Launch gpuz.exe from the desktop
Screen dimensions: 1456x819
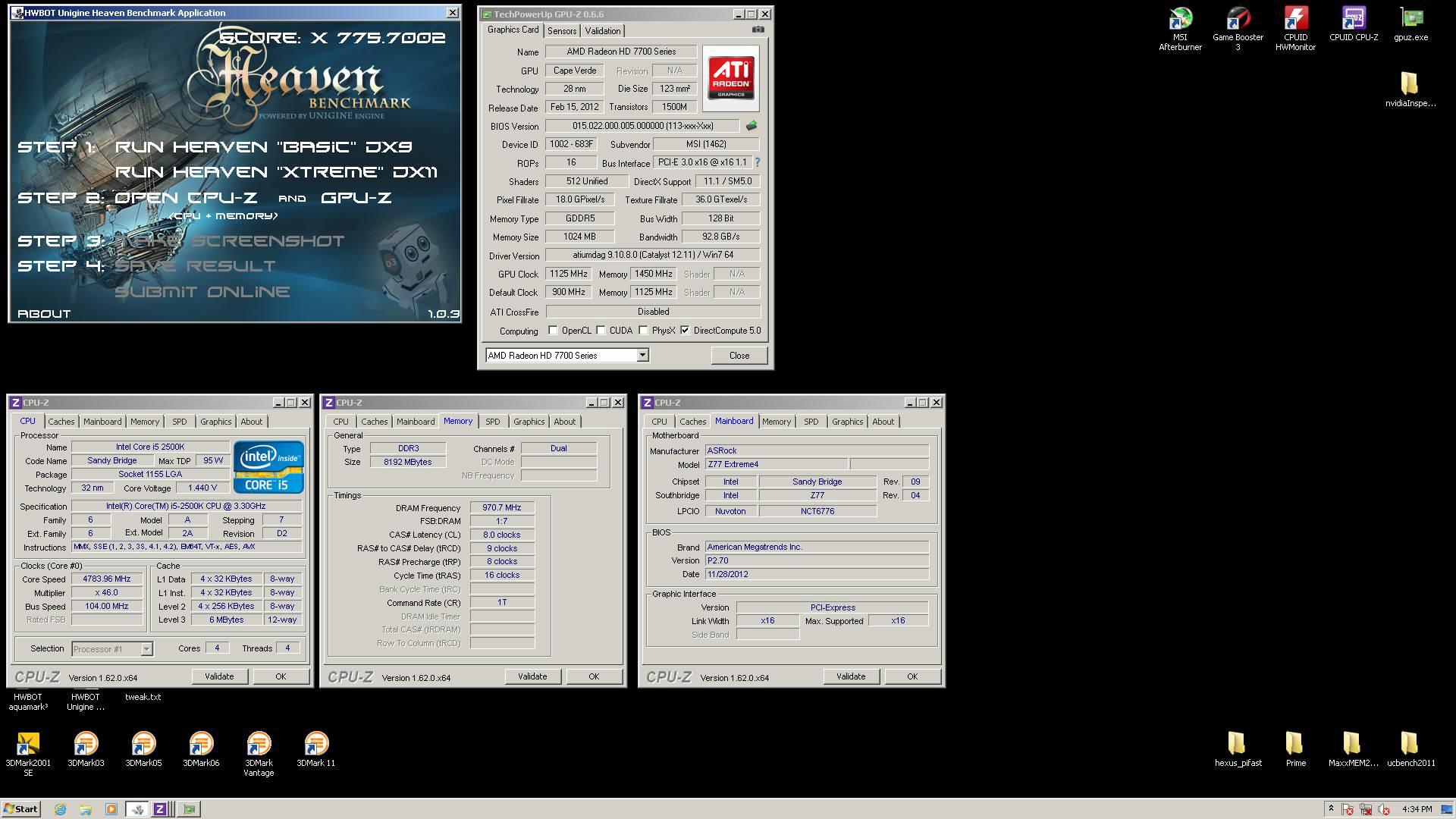[1410, 24]
